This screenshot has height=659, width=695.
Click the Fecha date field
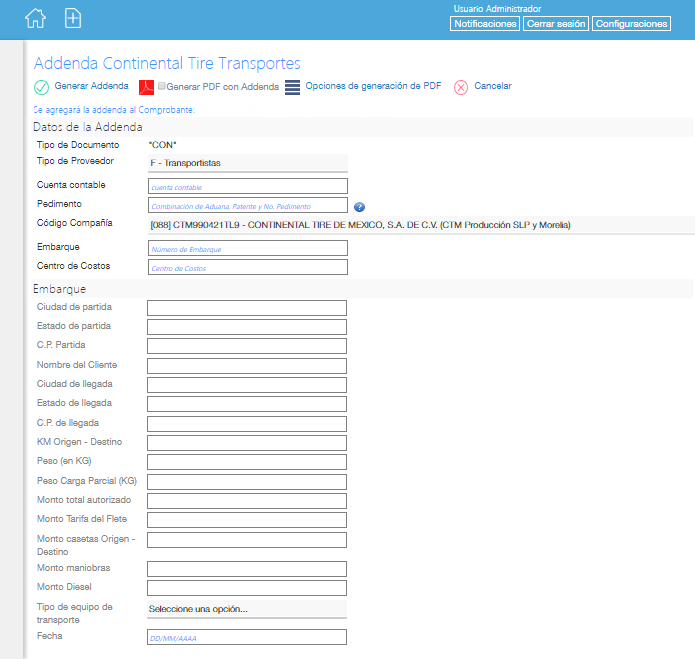[247, 637]
